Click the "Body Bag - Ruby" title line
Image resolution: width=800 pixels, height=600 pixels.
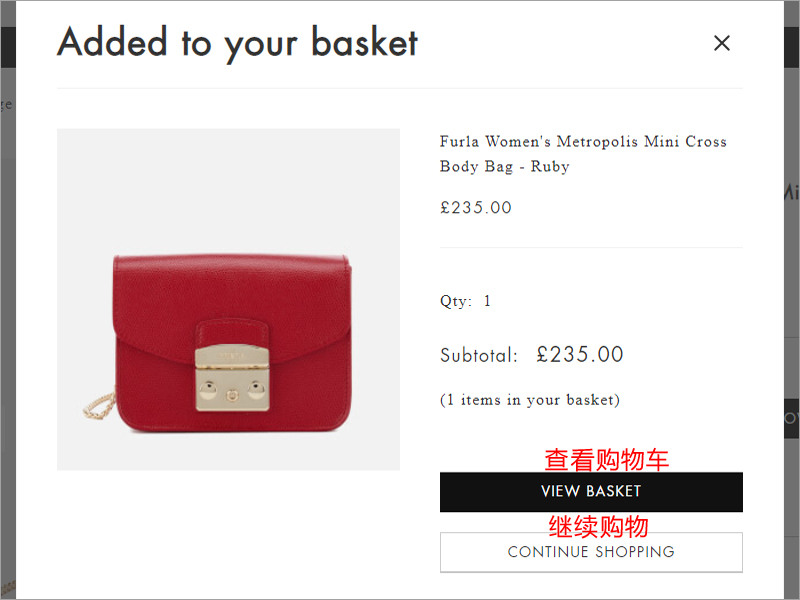pyautogui.click(x=505, y=167)
